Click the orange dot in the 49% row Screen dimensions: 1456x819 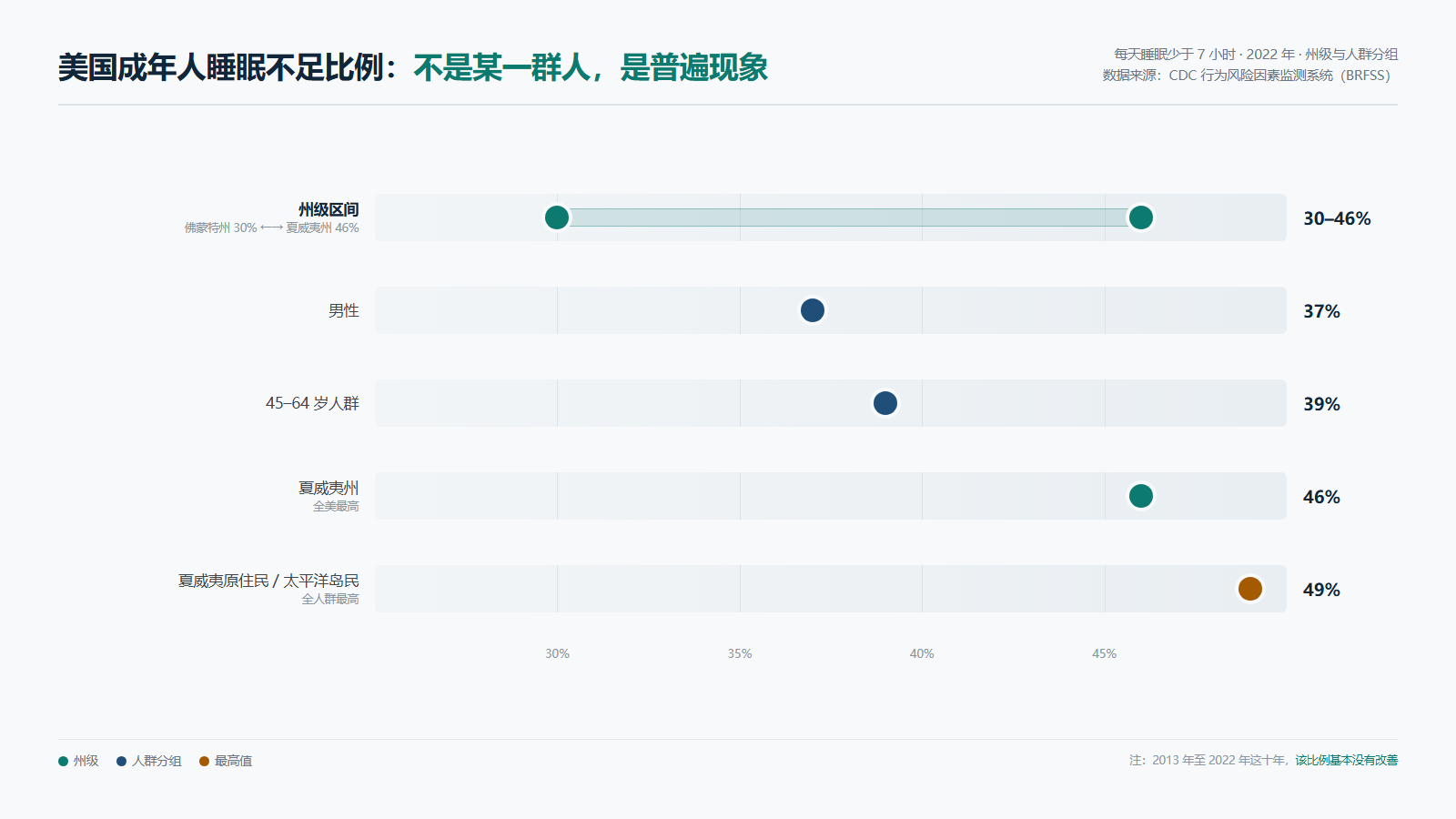(x=1250, y=589)
